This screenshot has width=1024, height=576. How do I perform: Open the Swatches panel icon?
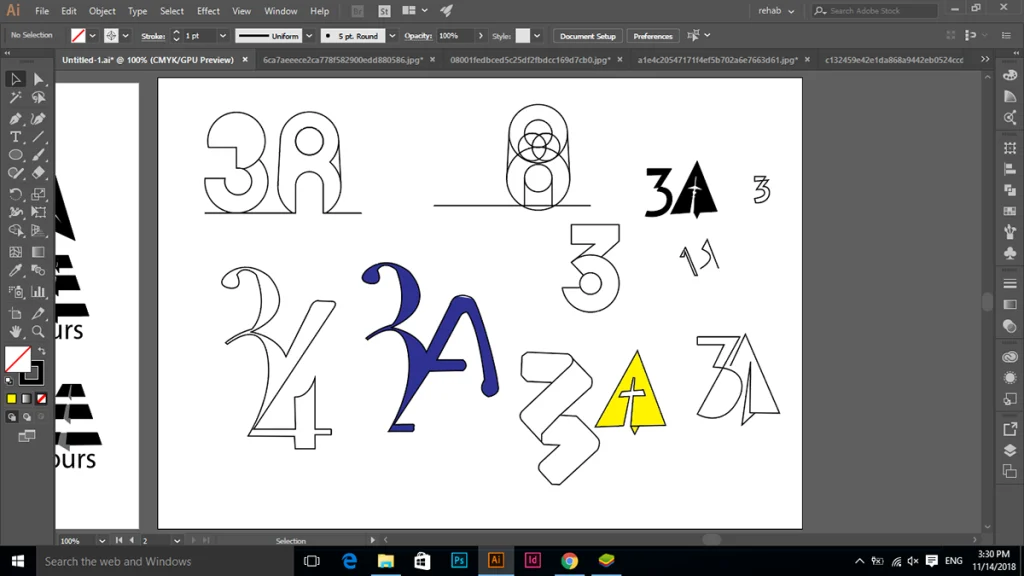(x=1010, y=211)
